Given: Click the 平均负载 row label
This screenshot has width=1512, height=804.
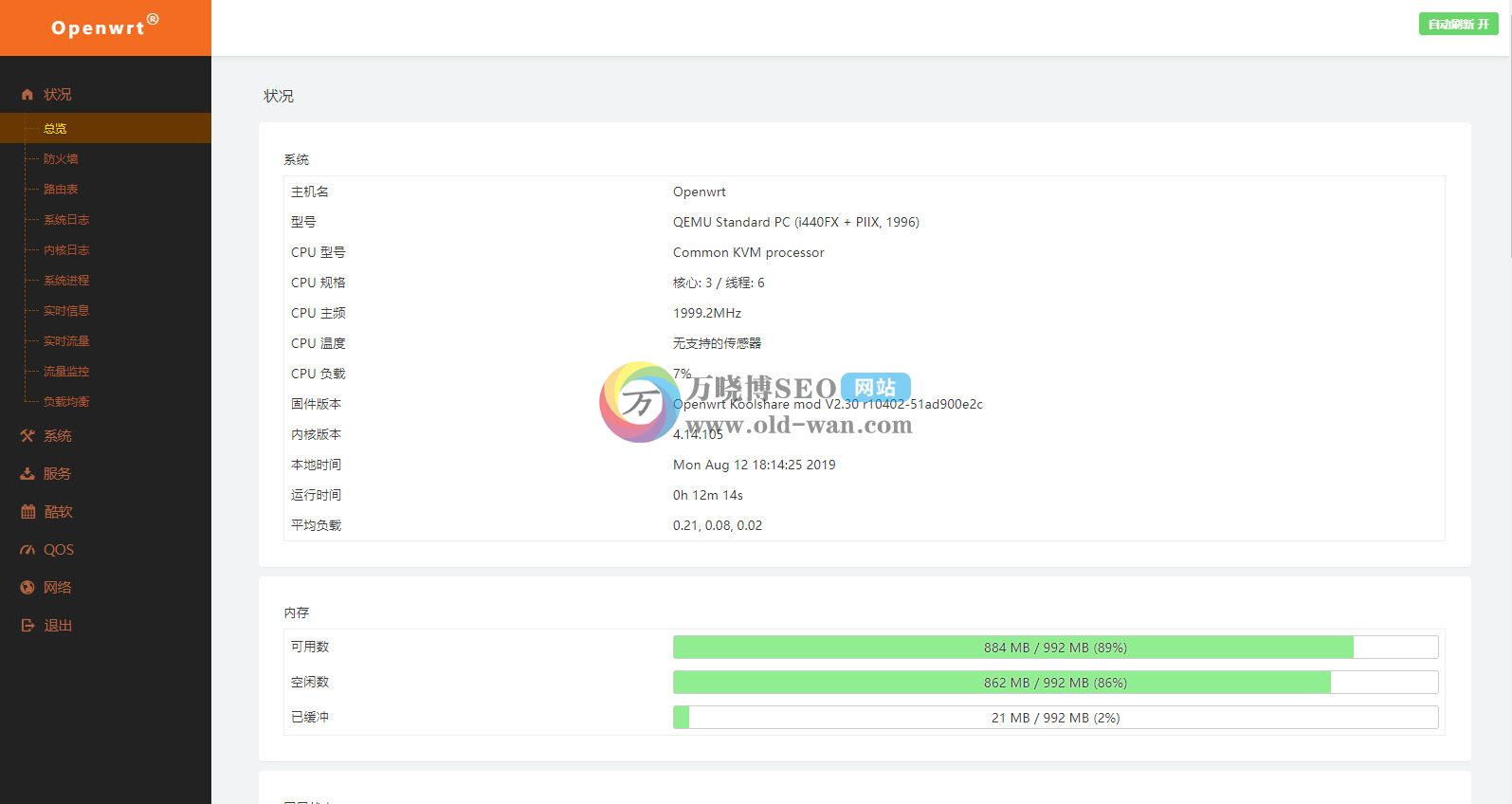Looking at the screenshot, I should click(x=317, y=525).
